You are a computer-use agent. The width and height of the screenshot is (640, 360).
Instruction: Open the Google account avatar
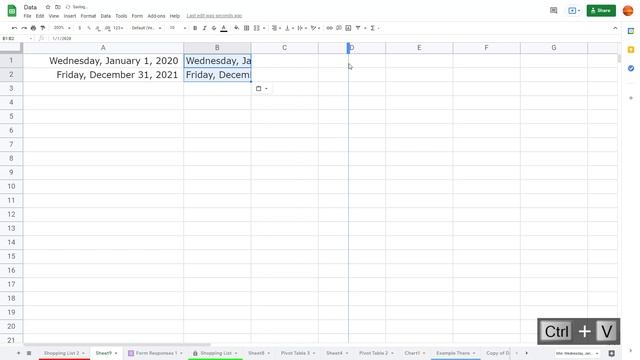tap(628, 11)
